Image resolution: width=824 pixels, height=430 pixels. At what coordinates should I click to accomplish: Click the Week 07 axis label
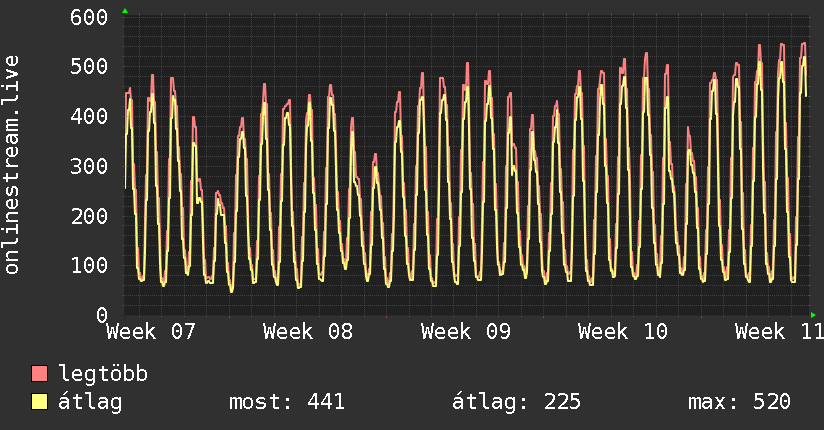(x=151, y=332)
